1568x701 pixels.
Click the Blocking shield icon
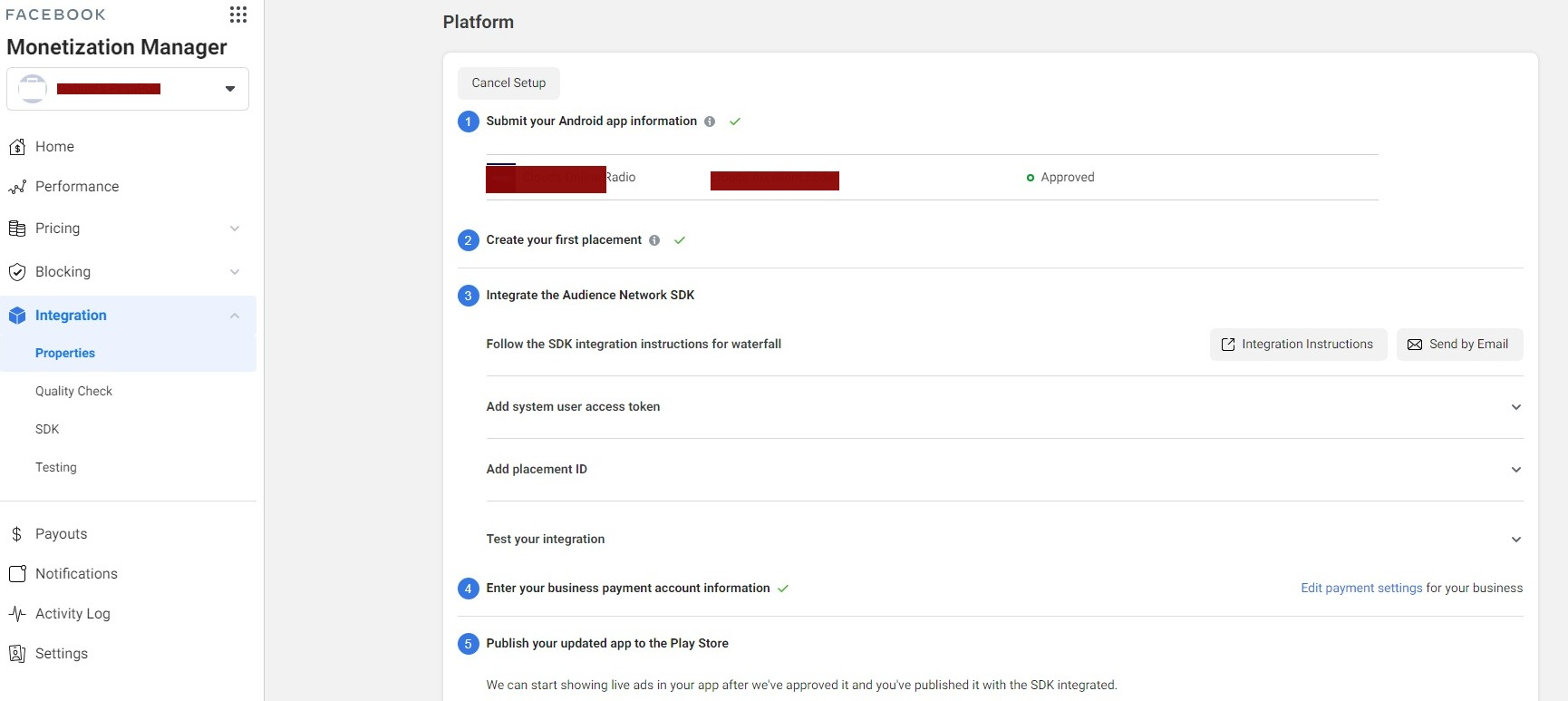tap(17, 272)
